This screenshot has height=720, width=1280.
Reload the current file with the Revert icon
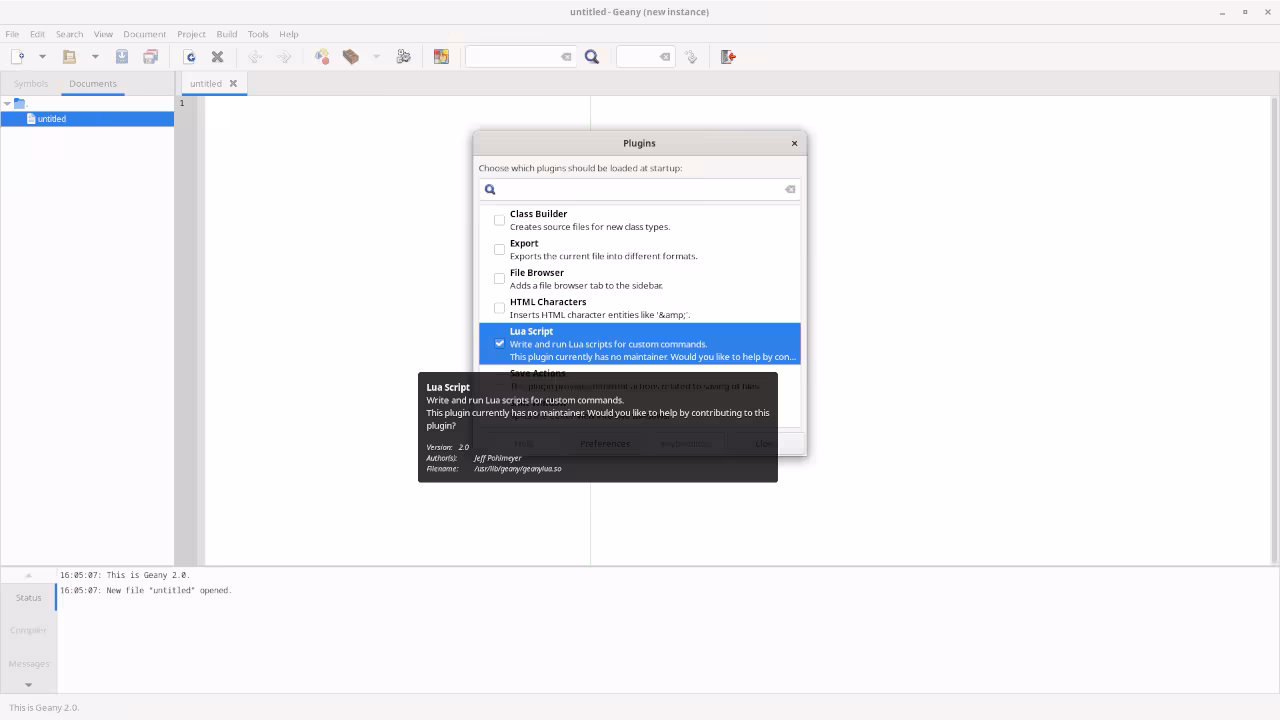click(190, 56)
